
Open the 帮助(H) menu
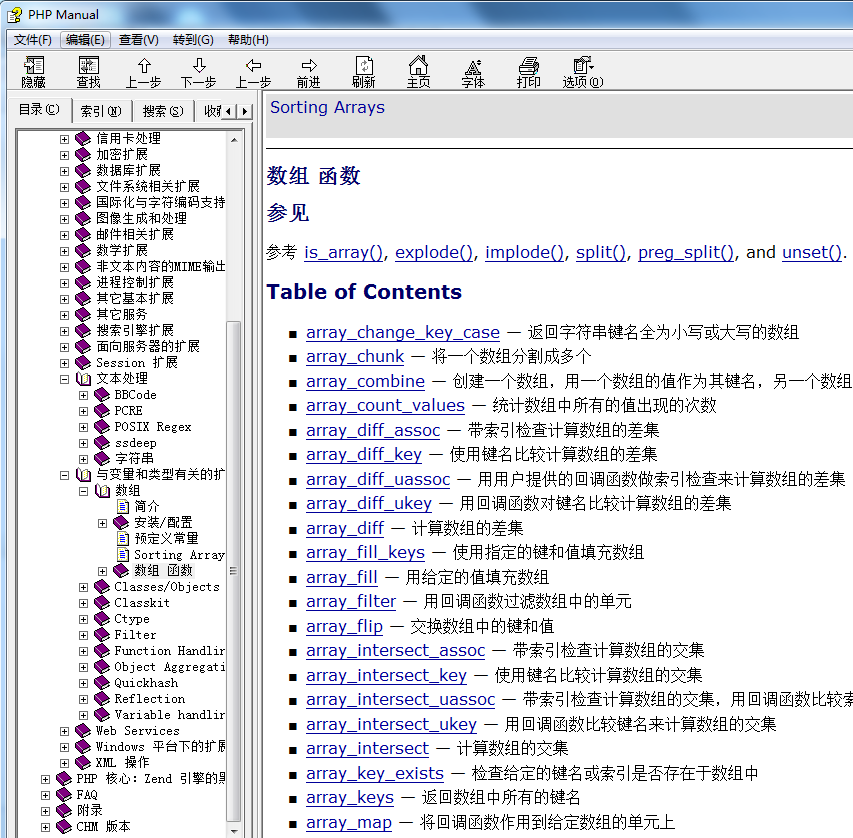tap(248, 40)
